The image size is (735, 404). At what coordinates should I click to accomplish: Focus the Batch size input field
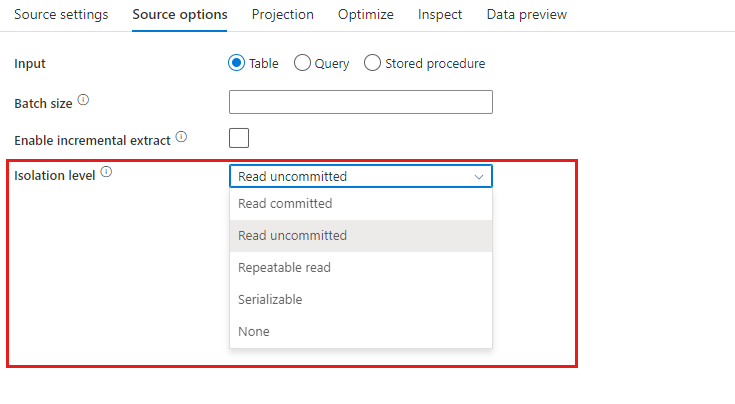[x=361, y=102]
